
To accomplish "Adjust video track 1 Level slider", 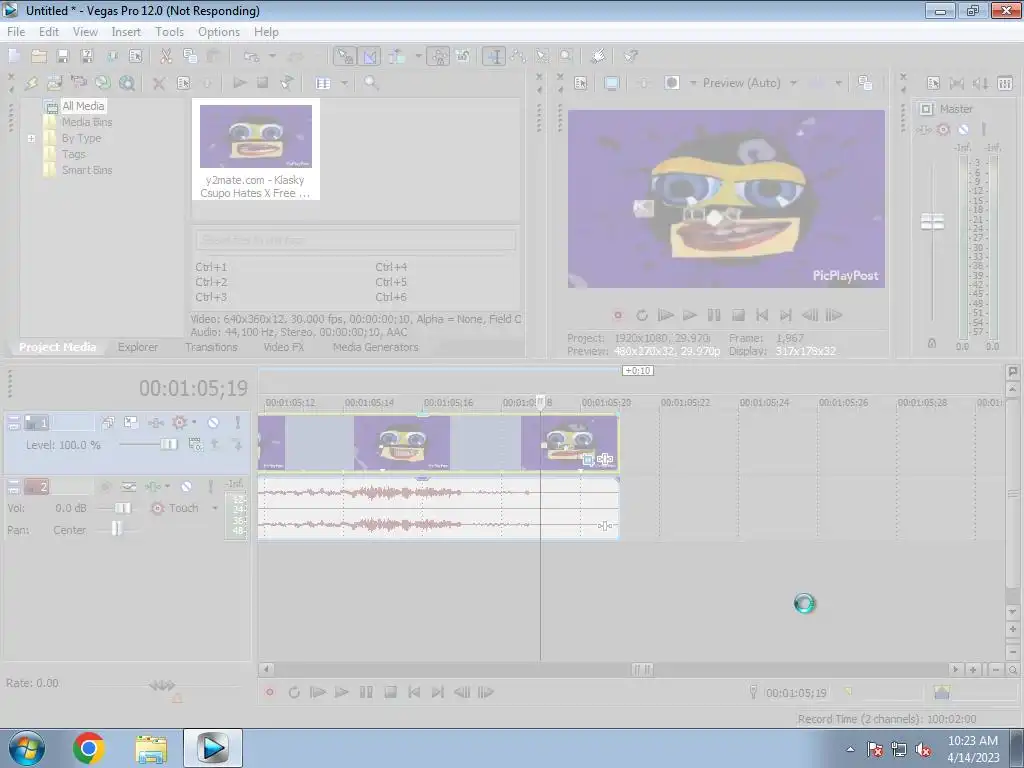I will point(168,444).
